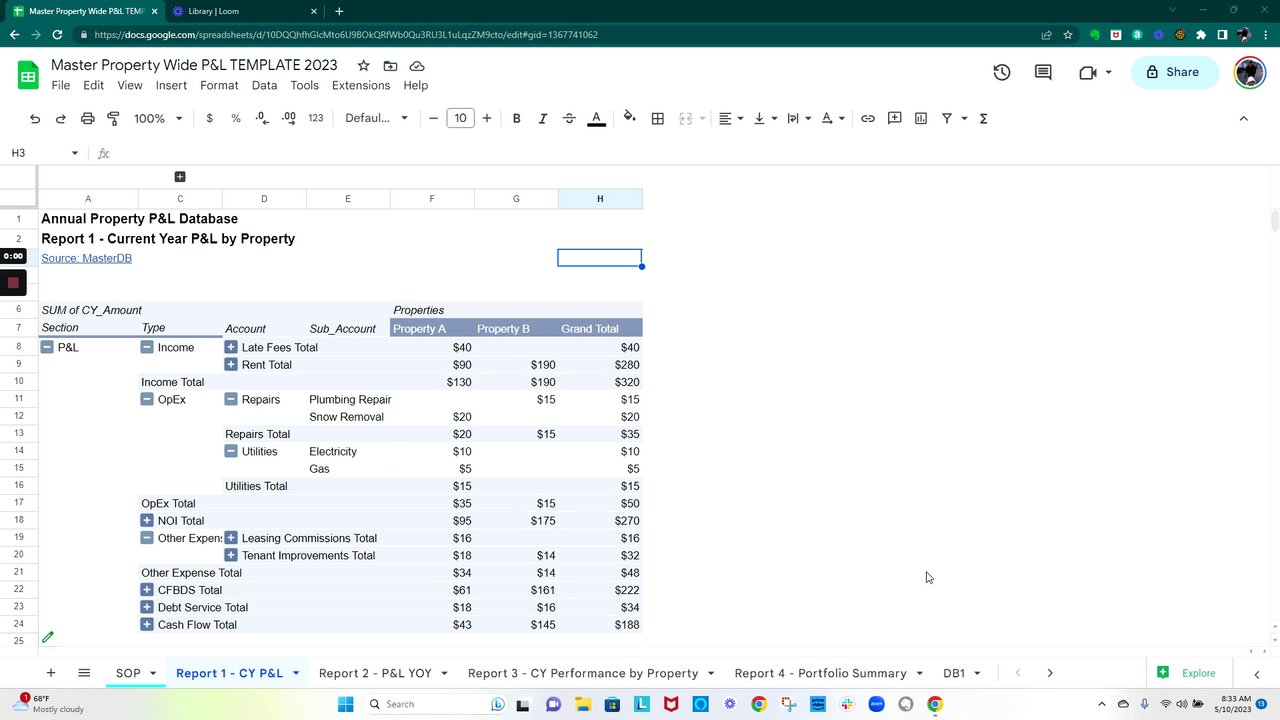Start a Meet call via camera icon

[x=1088, y=72]
